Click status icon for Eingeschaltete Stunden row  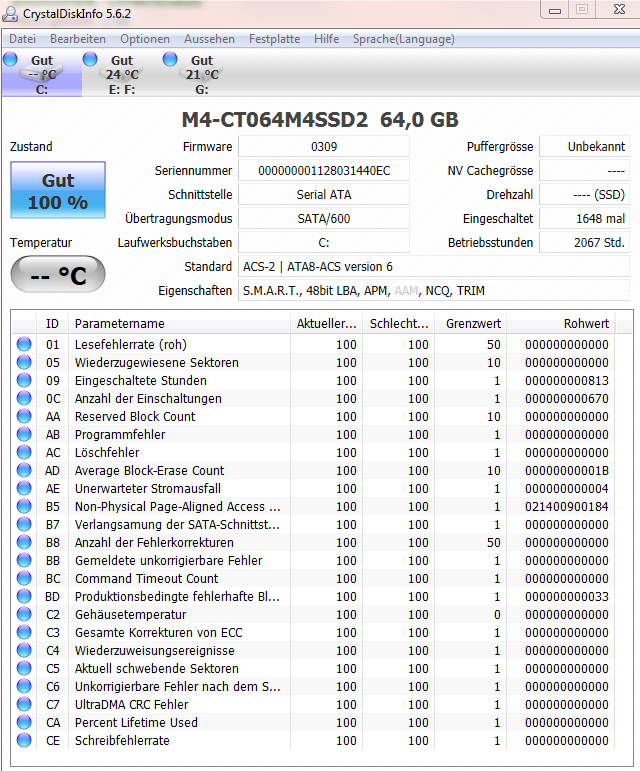point(24,380)
